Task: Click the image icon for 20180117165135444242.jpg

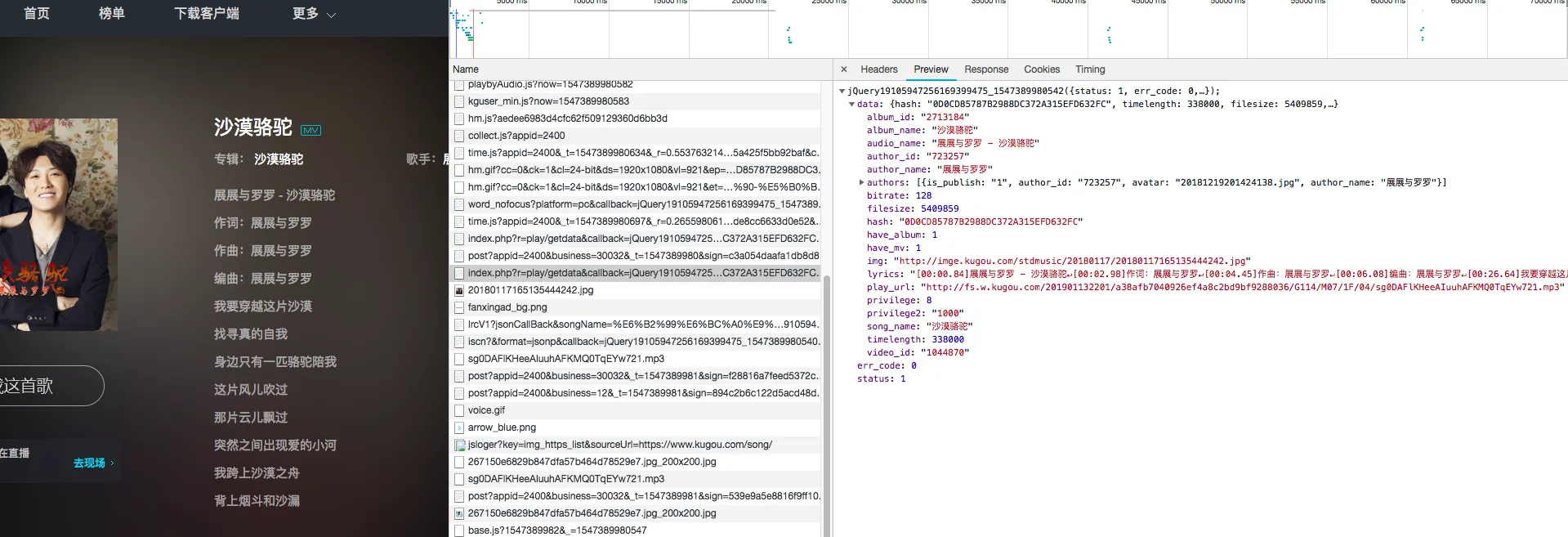Action: point(459,290)
